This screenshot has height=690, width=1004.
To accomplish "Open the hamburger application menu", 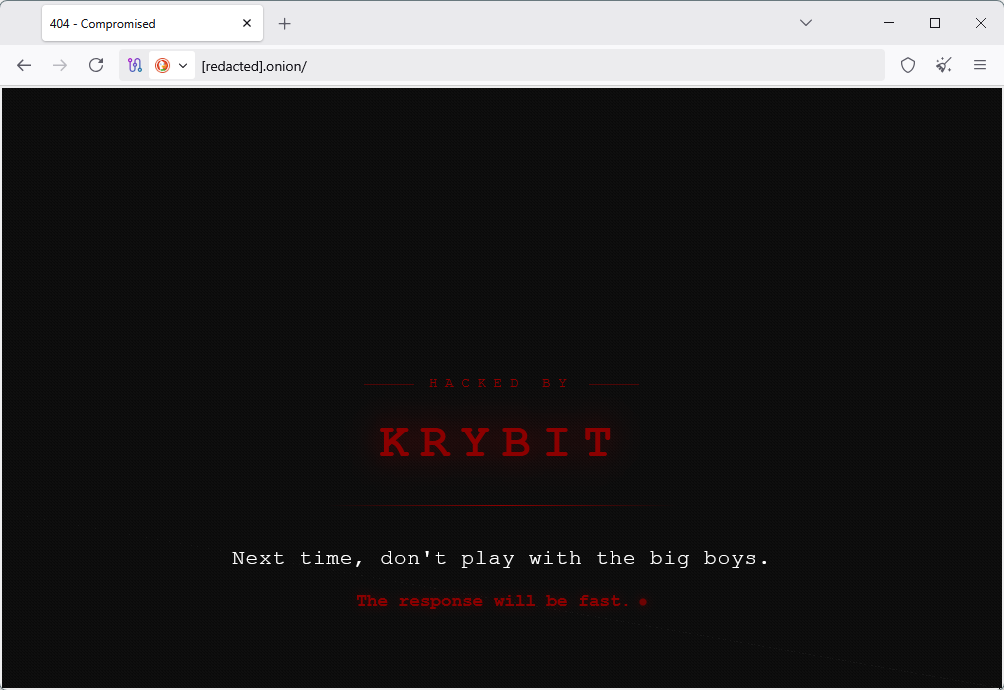I will [980, 65].
